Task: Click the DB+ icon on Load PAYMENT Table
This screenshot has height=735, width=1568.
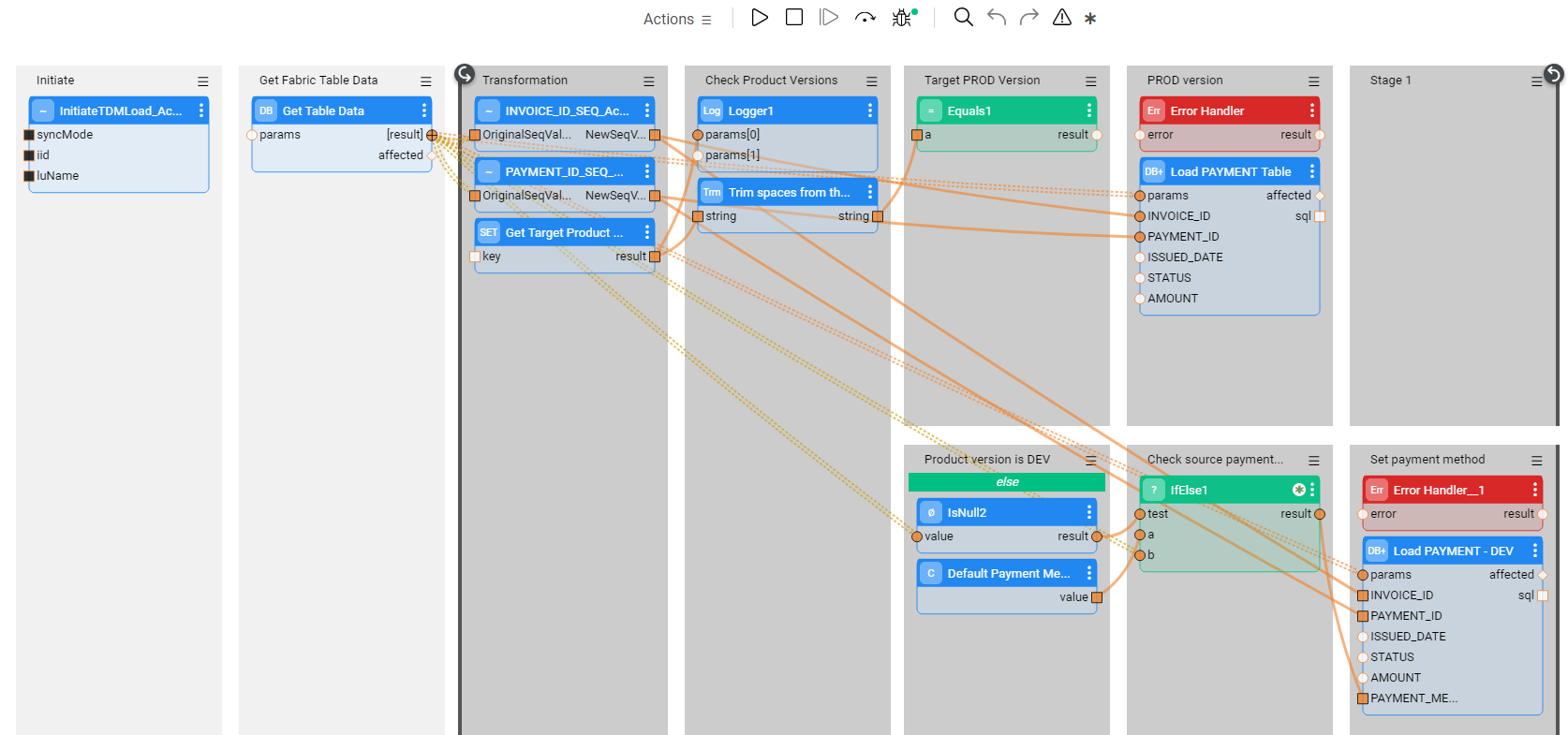Action: (x=1154, y=171)
